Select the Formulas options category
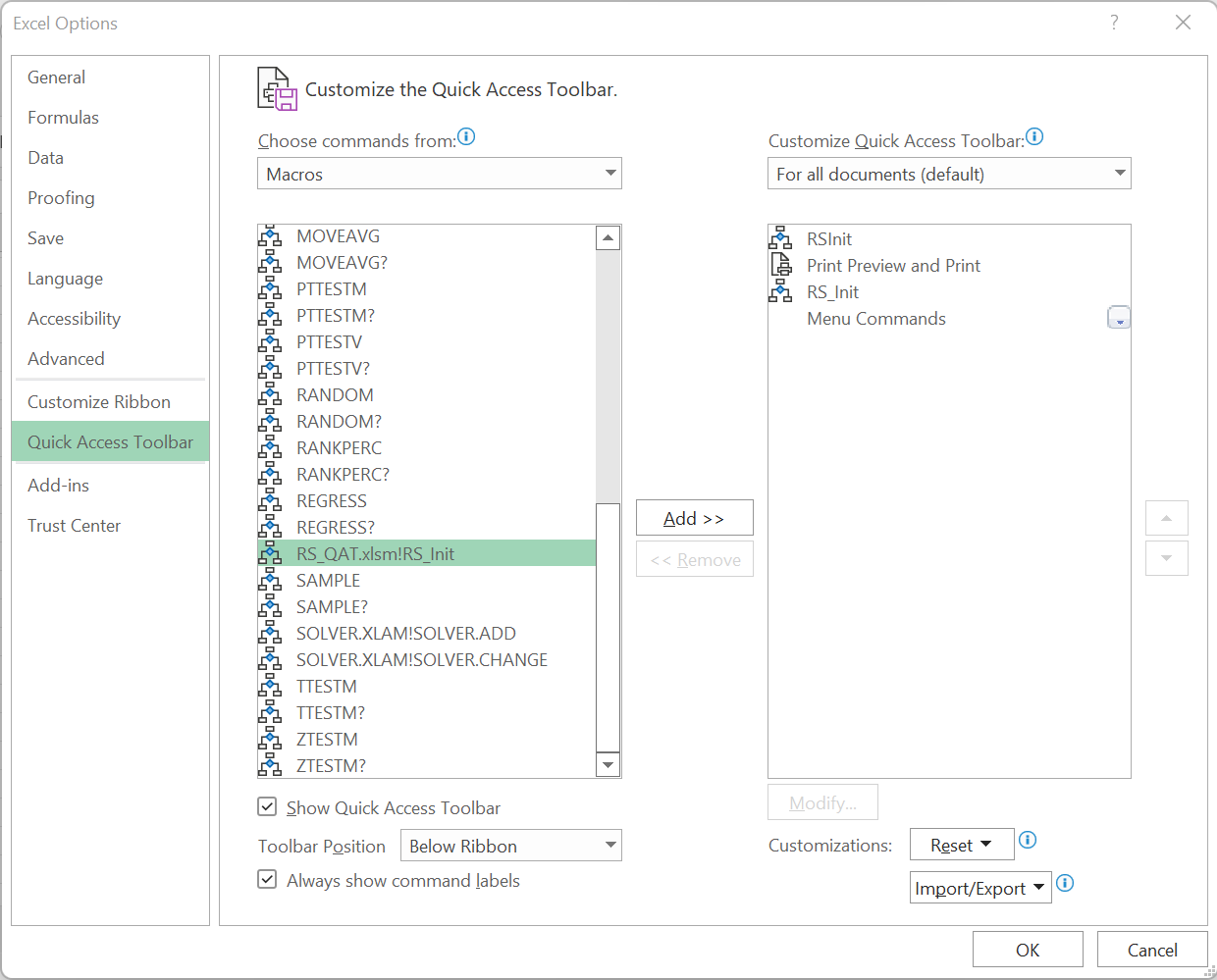 (x=111, y=118)
